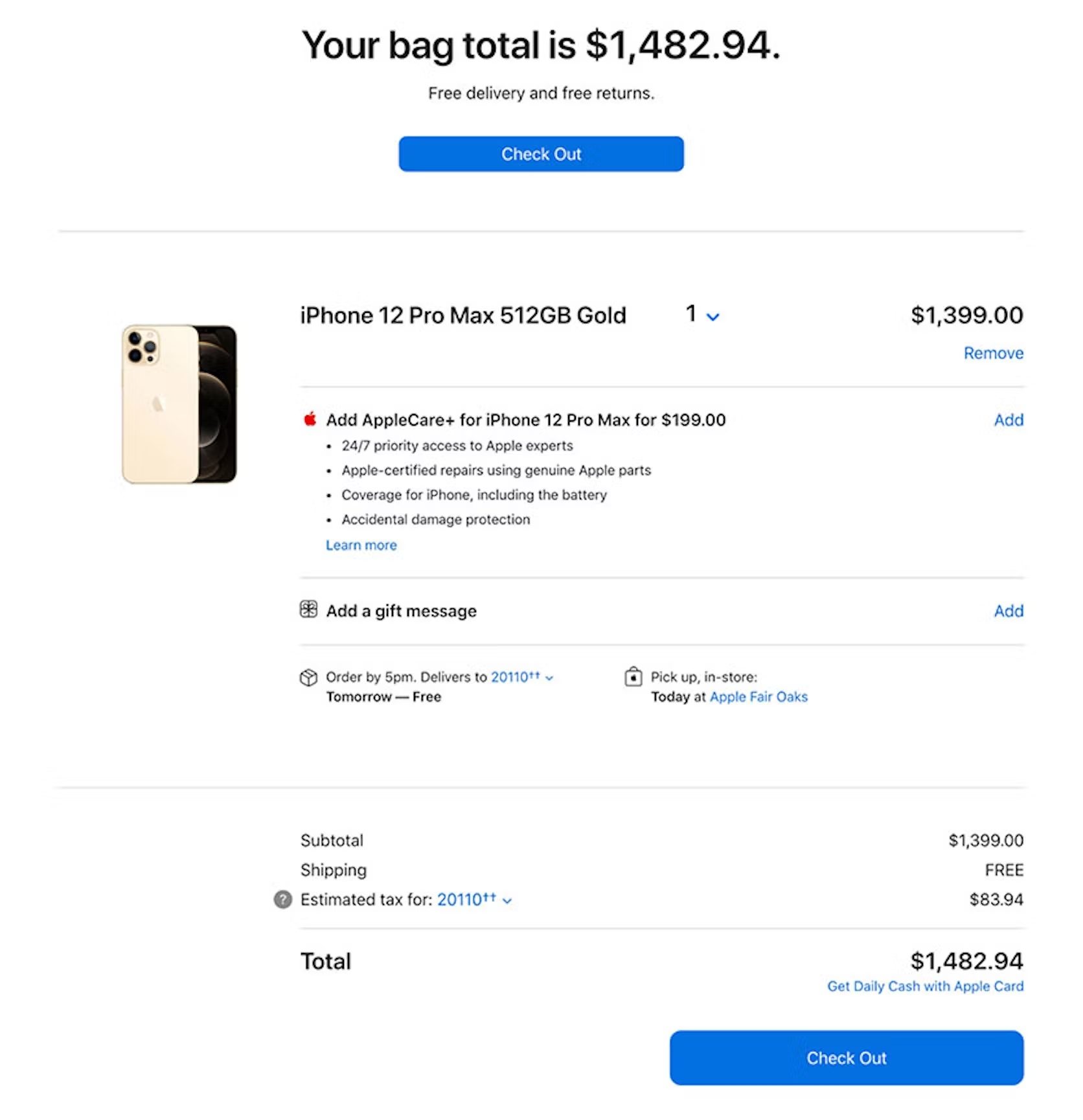Click the red Apple logo beside AppleCare+
The height and width of the screenshot is (1120, 1083).
(310, 419)
